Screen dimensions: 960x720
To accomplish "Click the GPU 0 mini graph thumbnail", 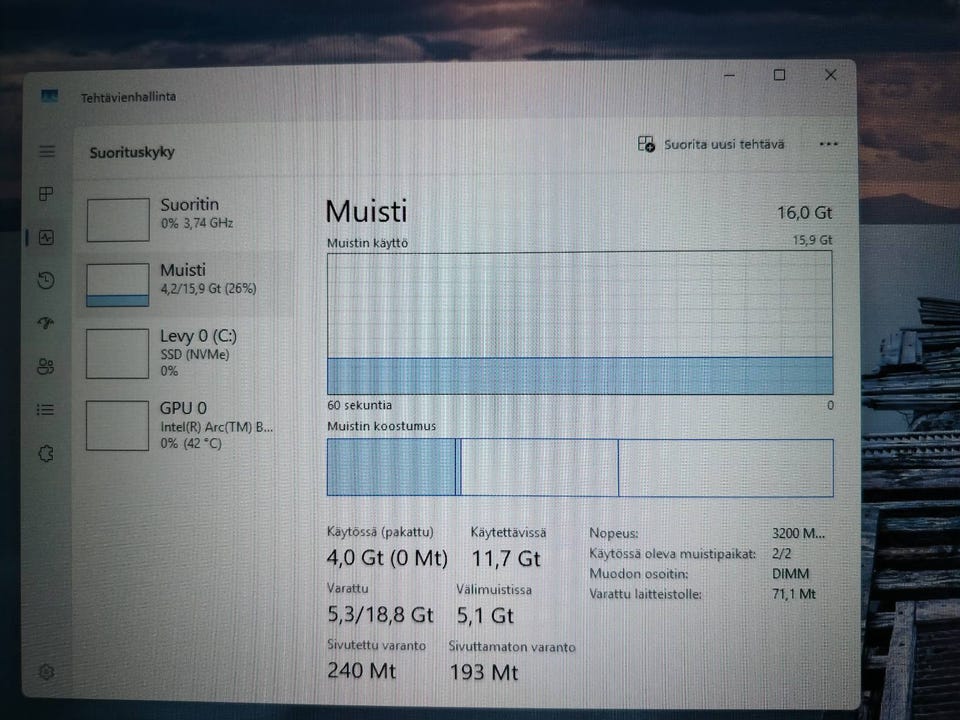I will click(118, 426).
